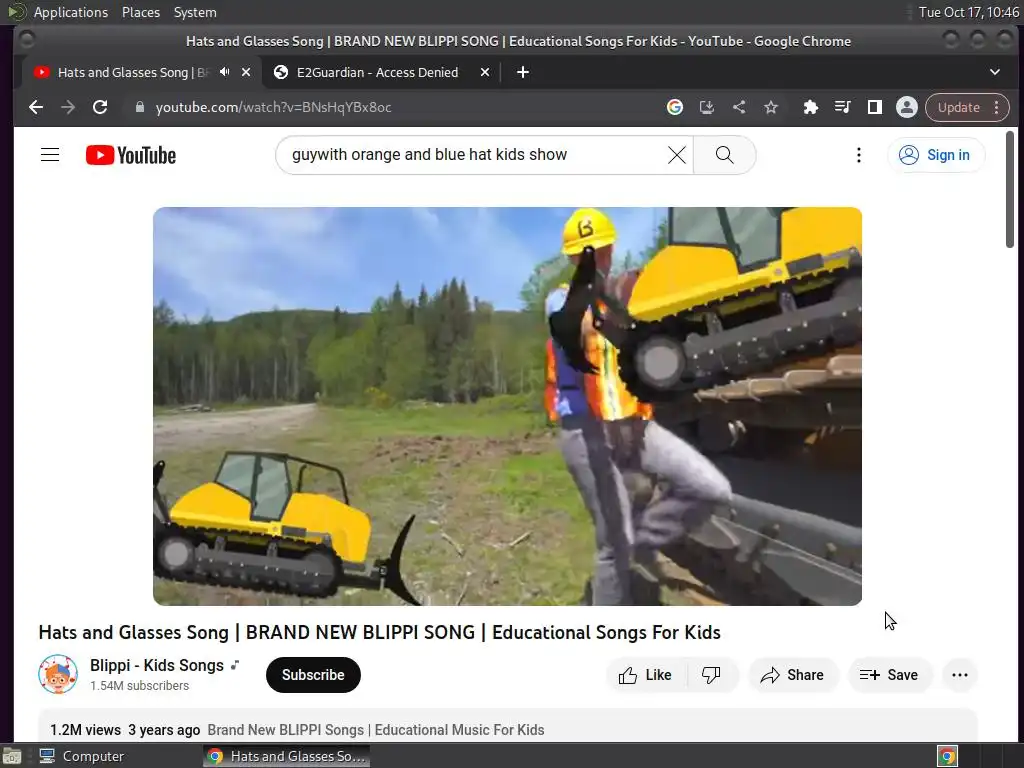
Task: Open the Chrome extensions puzzle icon
Action: pyautogui.click(x=810, y=107)
